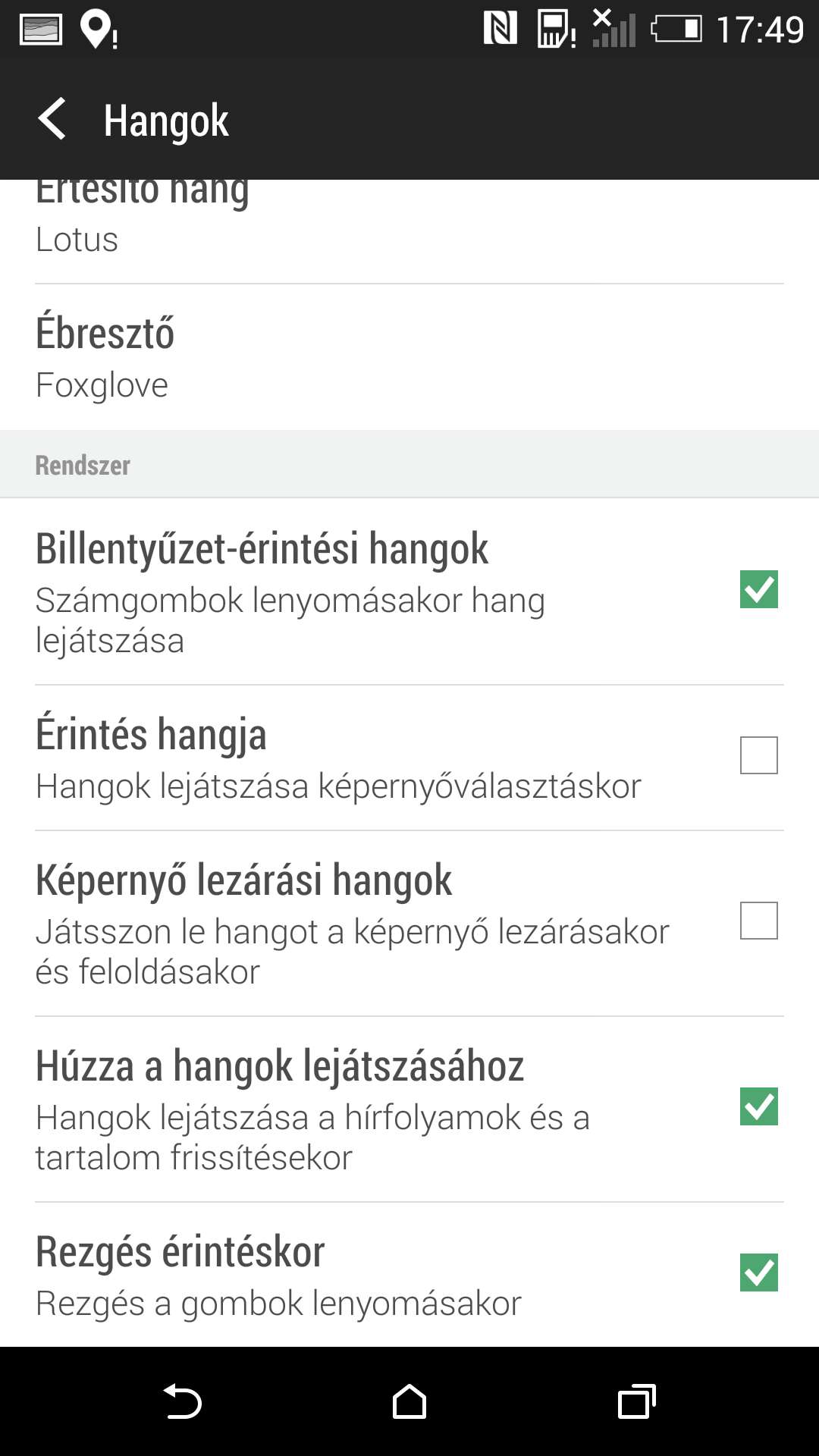
Task: Tap the Home navigation button
Action: 409,1401
